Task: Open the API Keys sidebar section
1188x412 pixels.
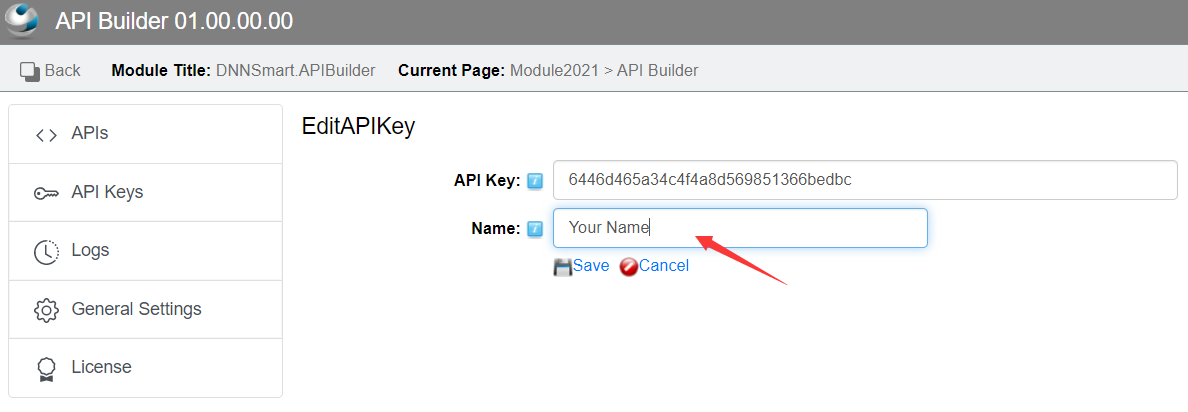Action: 145,192
